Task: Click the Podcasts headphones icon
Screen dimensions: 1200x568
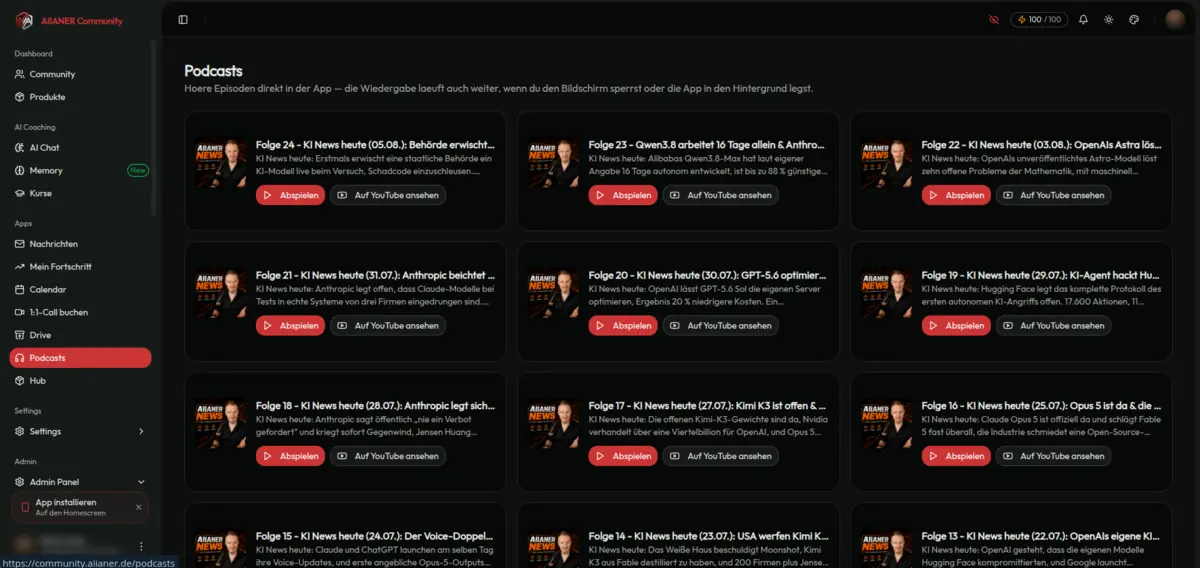Action: click(20, 358)
